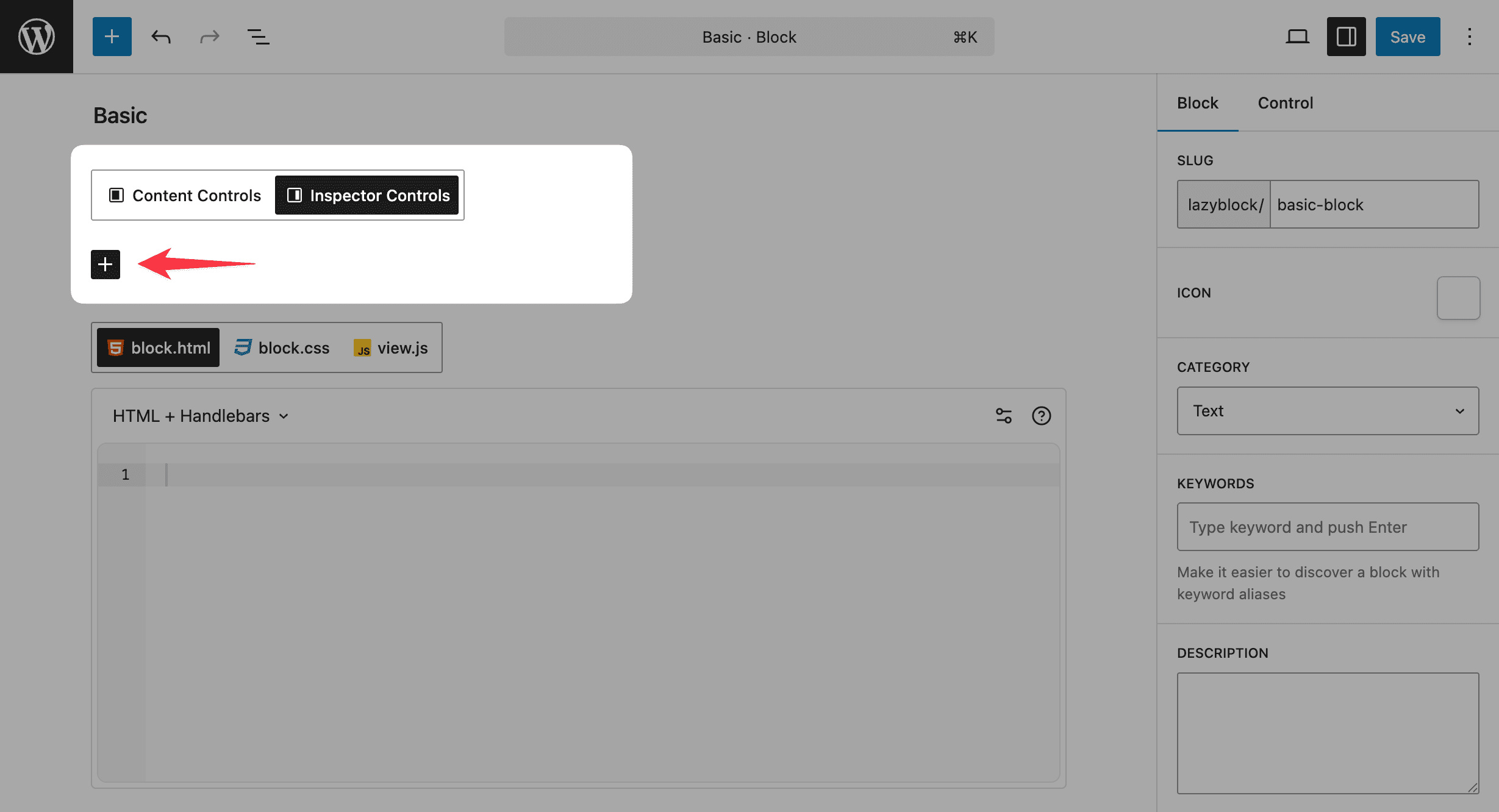The height and width of the screenshot is (812, 1499).
Task: Switch placement to Content Controls
Action: pyautogui.click(x=183, y=195)
